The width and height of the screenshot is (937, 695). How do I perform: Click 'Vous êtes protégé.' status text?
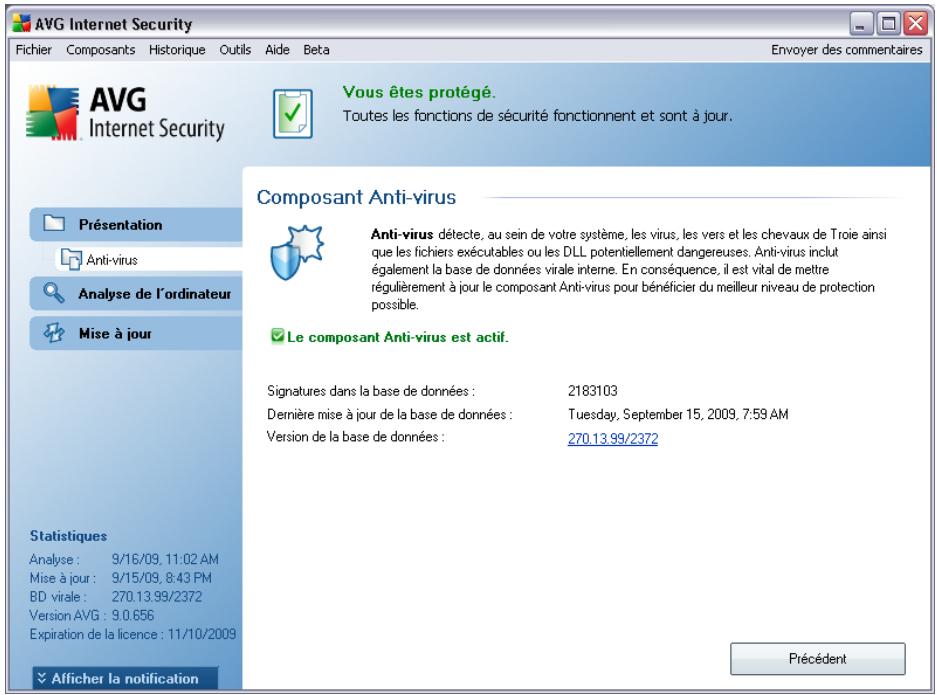click(x=419, y=92)
